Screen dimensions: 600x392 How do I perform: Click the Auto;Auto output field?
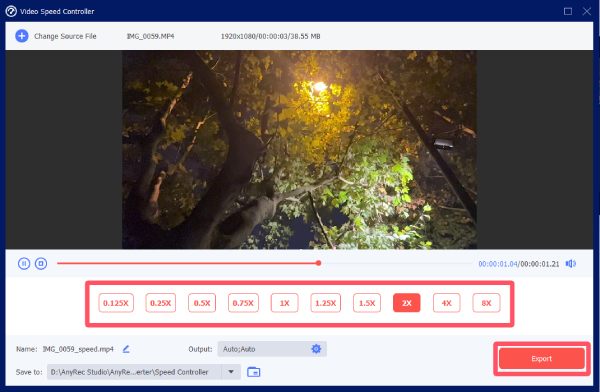272,349
